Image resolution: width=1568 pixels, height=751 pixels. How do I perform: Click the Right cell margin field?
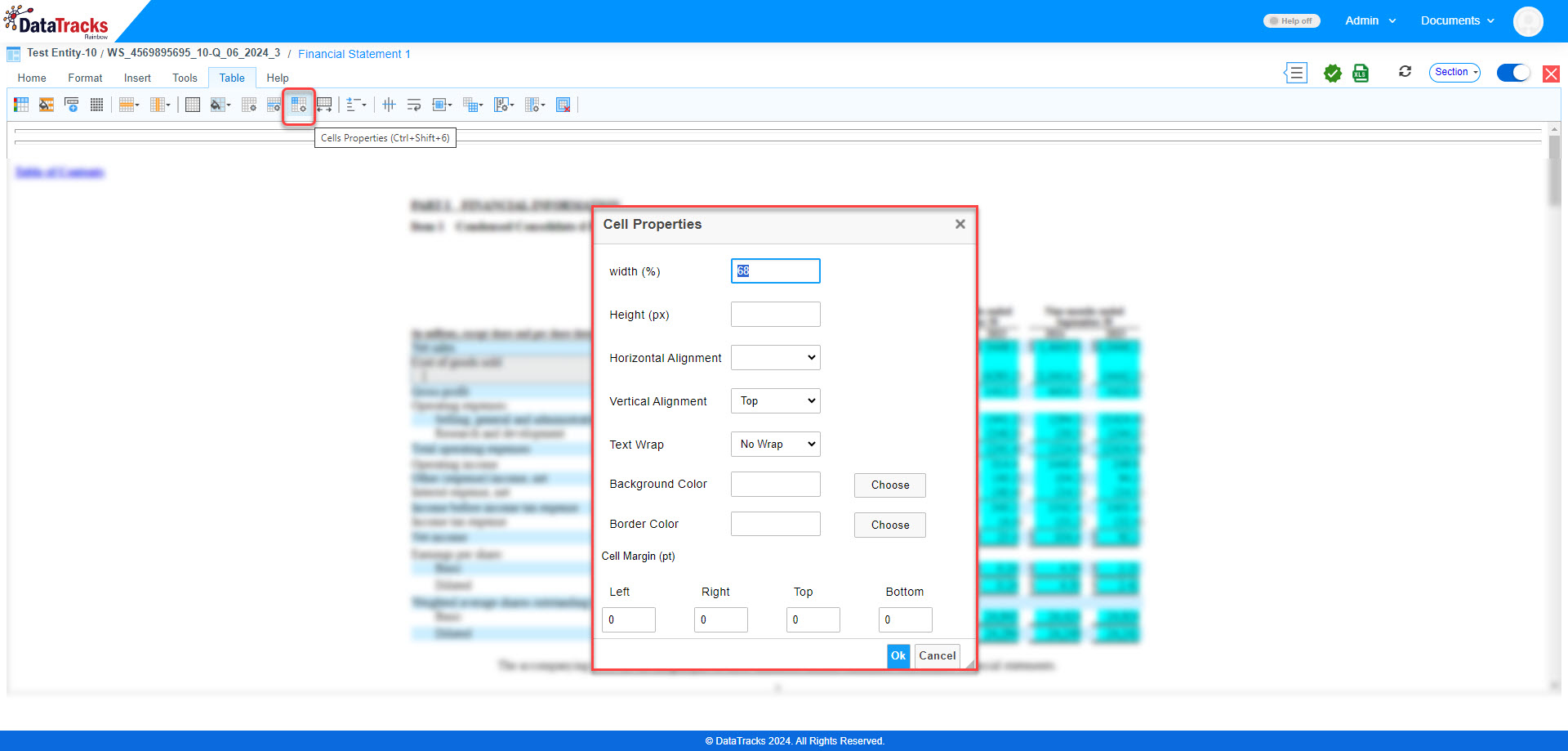pyautogui.click(x=721, y=620)
